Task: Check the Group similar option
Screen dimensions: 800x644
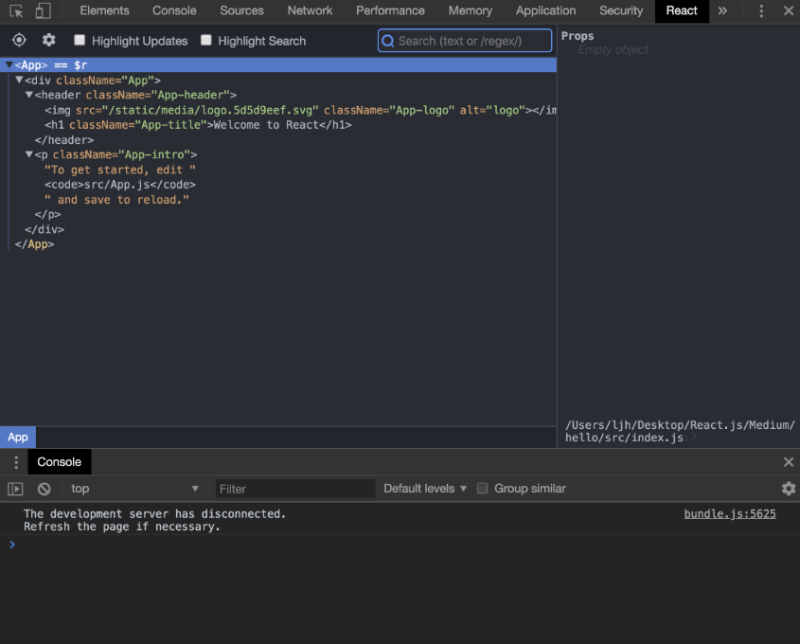Action: [x=482, y=488]
